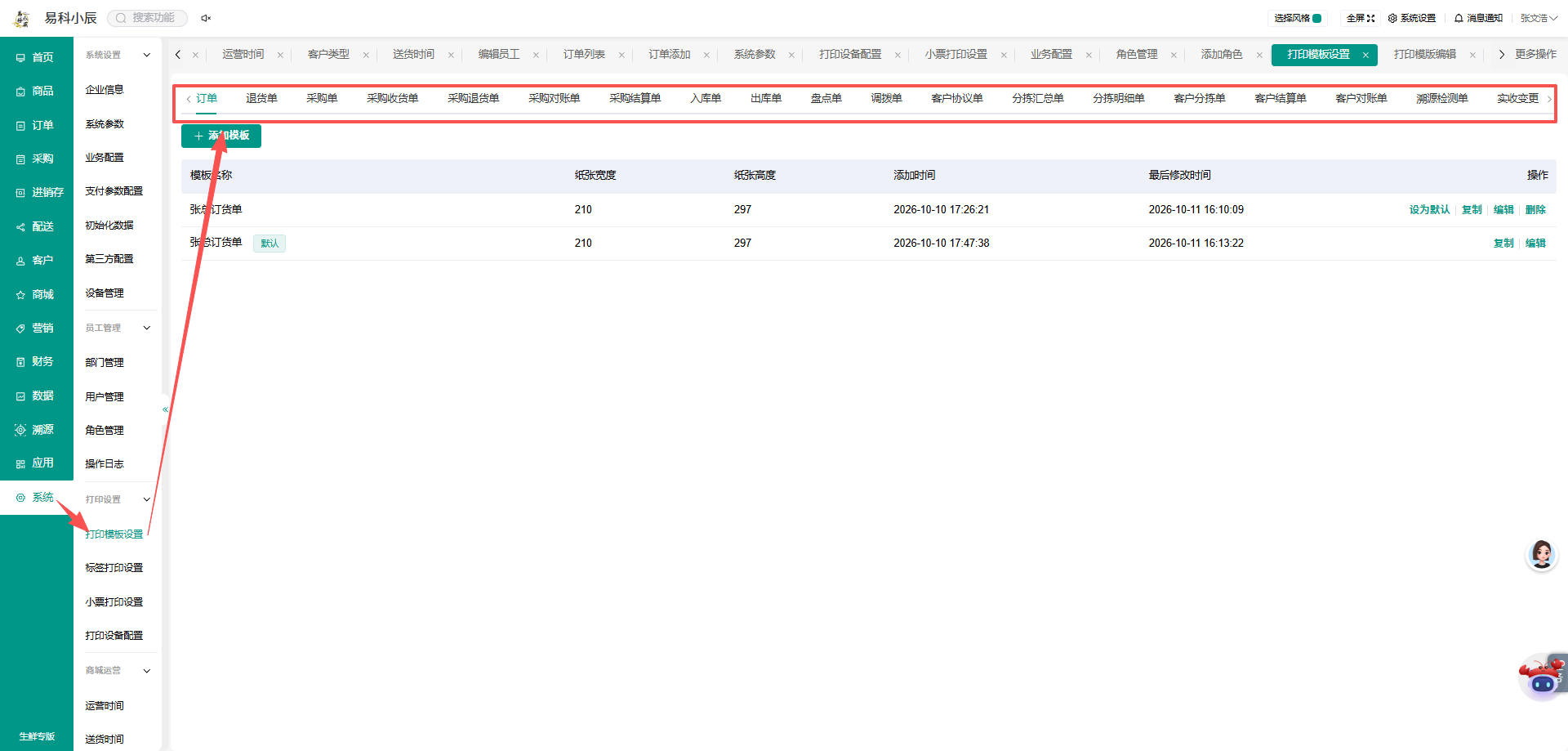Click the robot assistant icon at bottom right

1542,677
